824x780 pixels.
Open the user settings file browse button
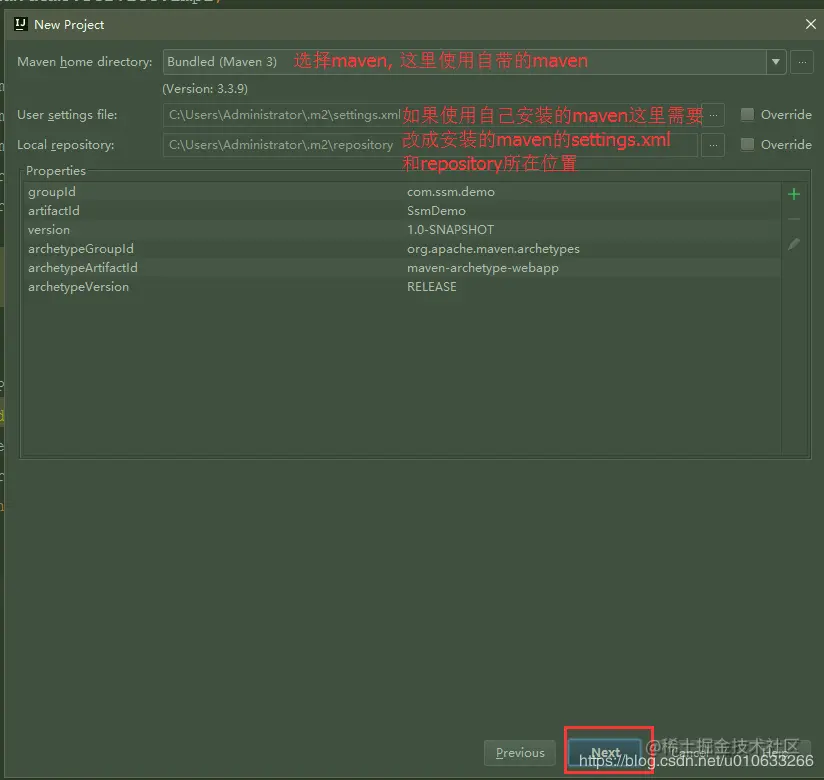coord(713,115)
